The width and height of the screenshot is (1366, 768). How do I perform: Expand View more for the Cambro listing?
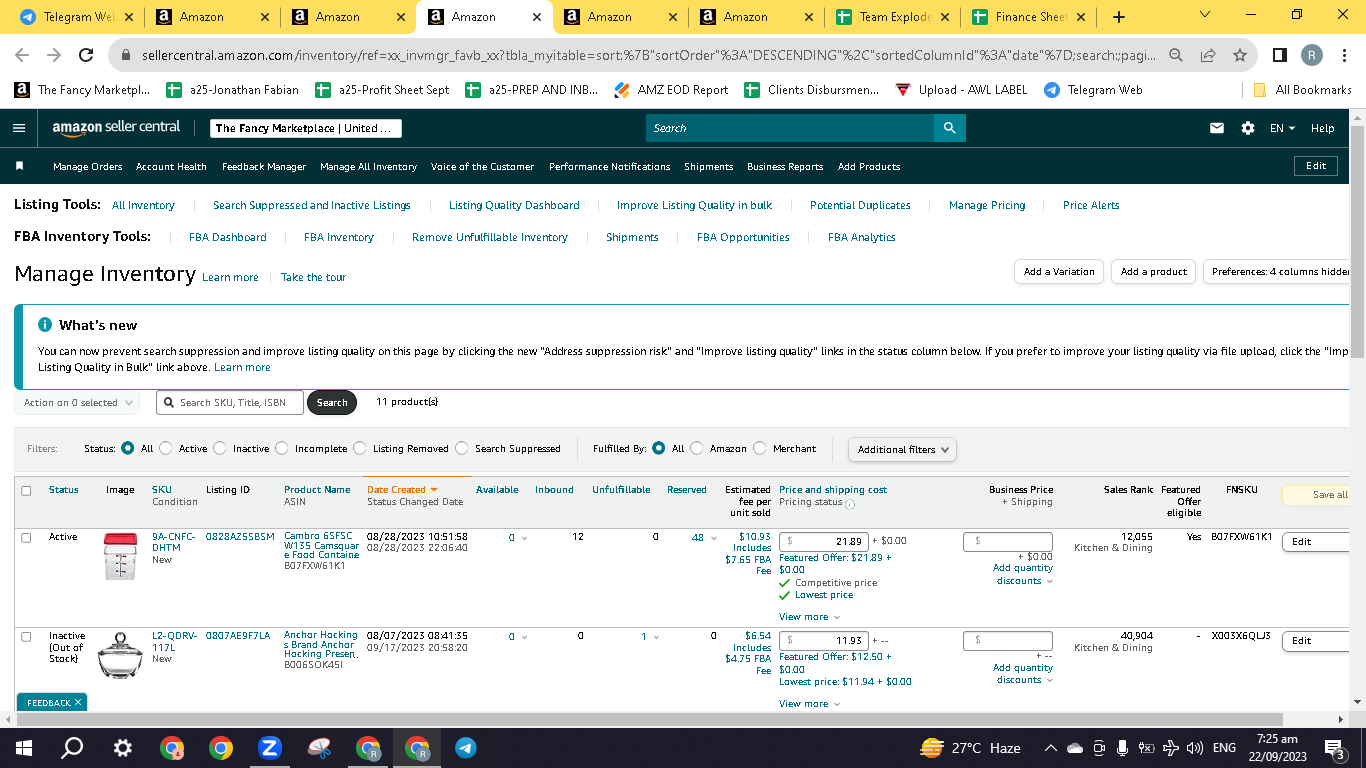tap(810, 617)
